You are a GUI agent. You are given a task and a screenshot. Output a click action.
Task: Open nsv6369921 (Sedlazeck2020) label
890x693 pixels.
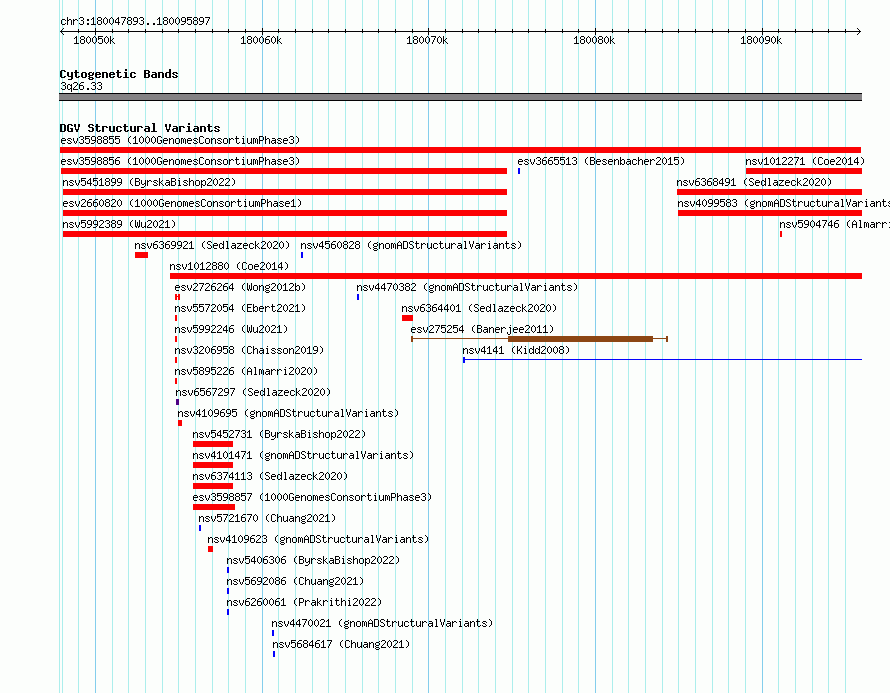(212, 245)
